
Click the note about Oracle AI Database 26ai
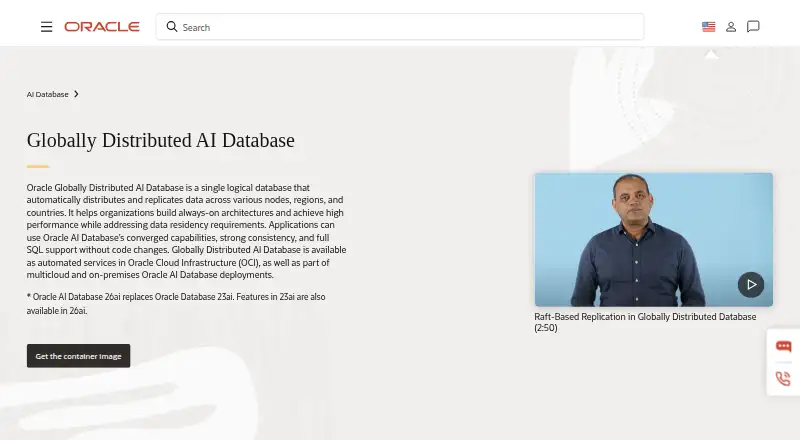coord(176,304)
